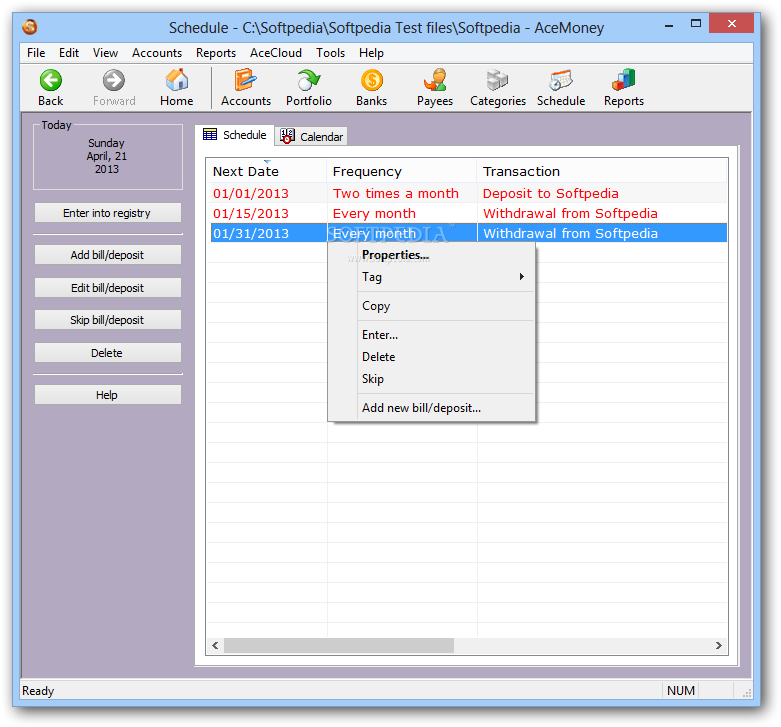
Task: Click the horizontal scrollbar thumb
Action: coord(339,645)
